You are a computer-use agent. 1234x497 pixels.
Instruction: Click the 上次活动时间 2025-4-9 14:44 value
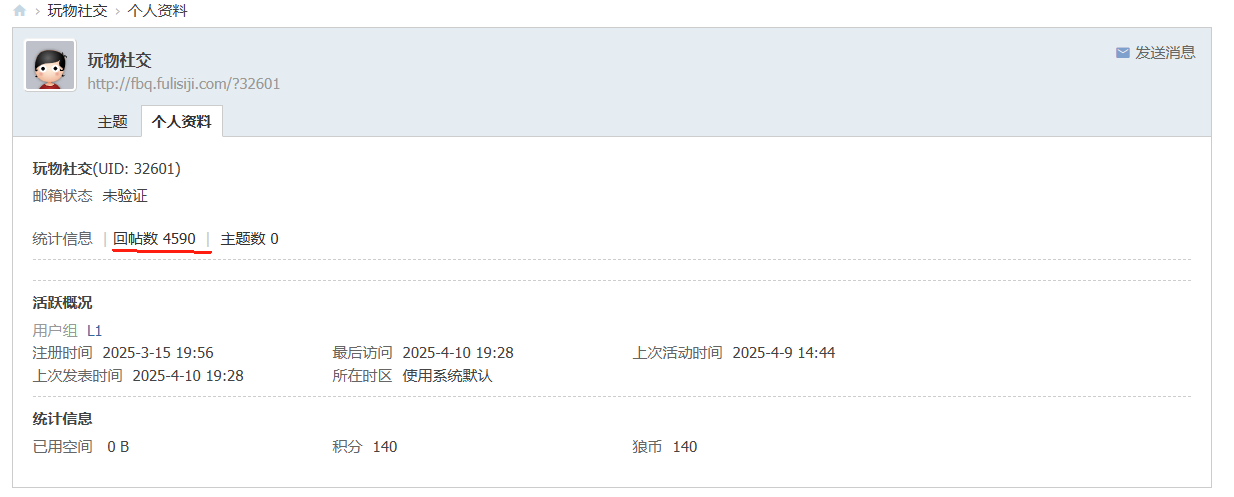pyautogui.click(x=783, y=353)
